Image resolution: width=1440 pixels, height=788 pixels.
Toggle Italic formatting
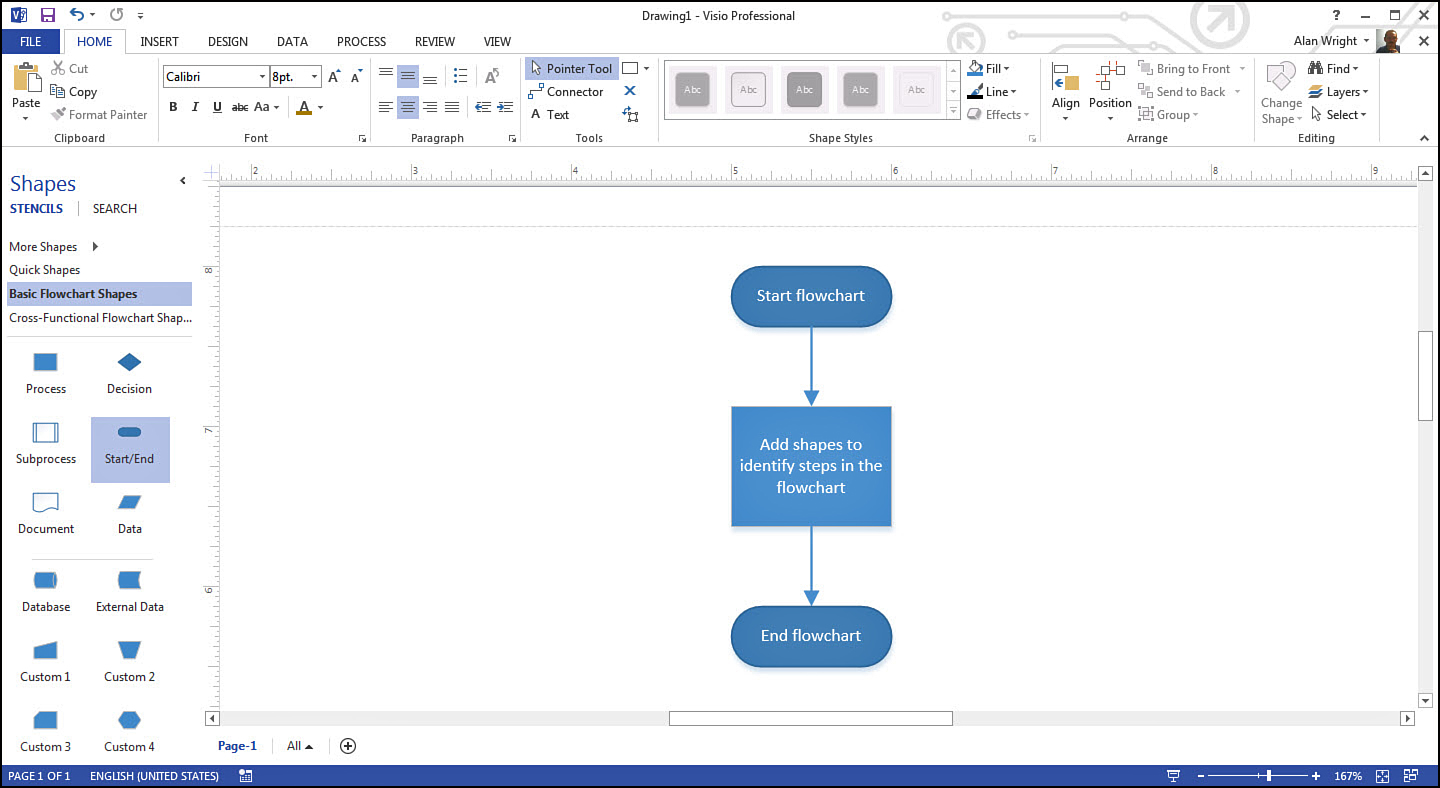(195, 107)
